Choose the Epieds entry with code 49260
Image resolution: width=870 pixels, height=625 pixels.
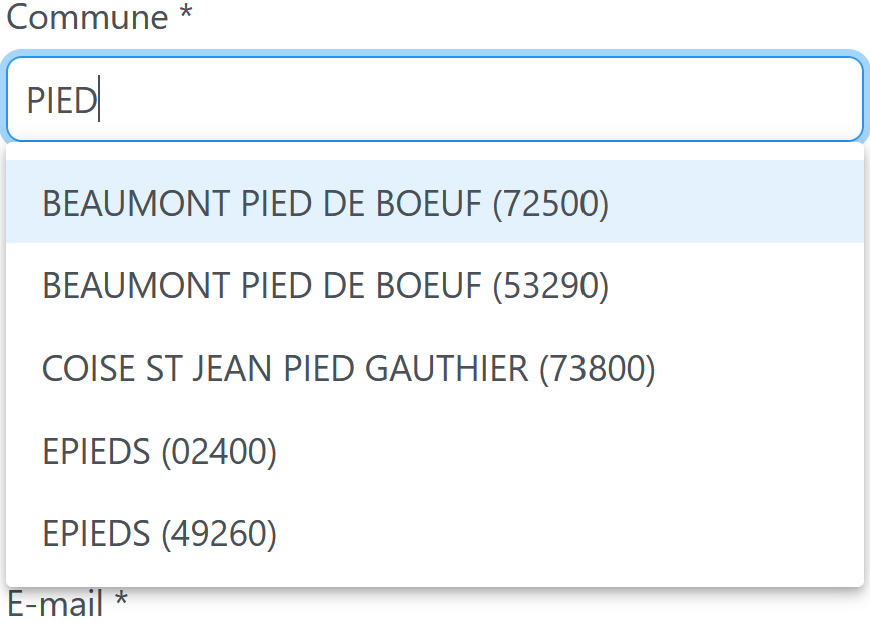pyautogui.click(x=435, y=533)
